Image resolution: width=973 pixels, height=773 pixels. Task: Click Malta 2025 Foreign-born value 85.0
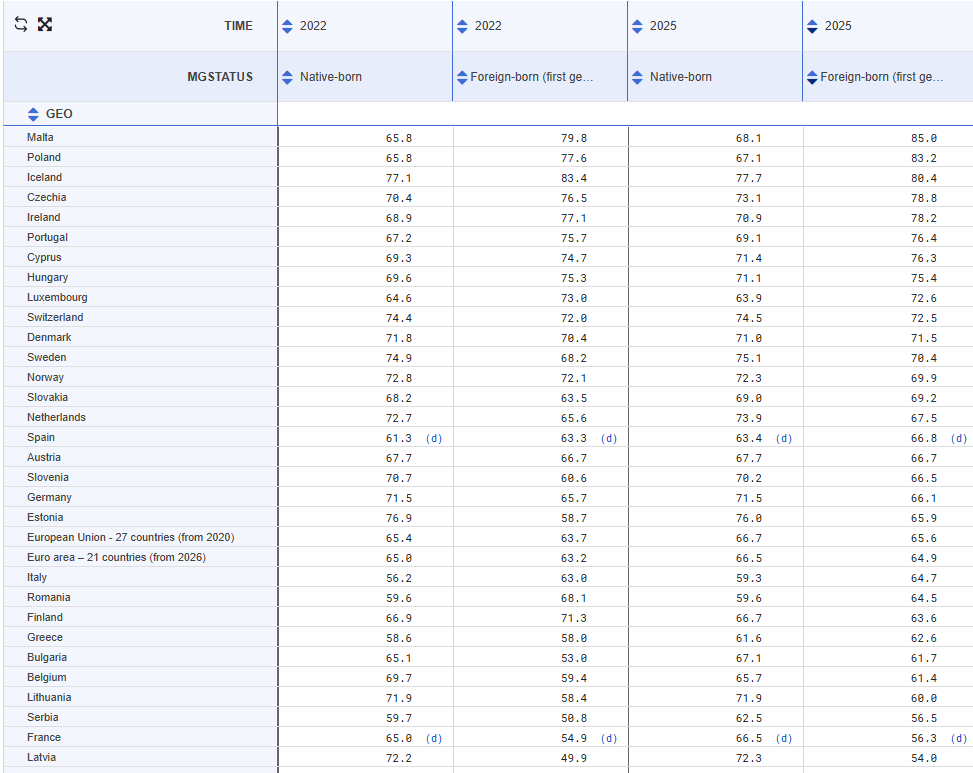point(923,138)
